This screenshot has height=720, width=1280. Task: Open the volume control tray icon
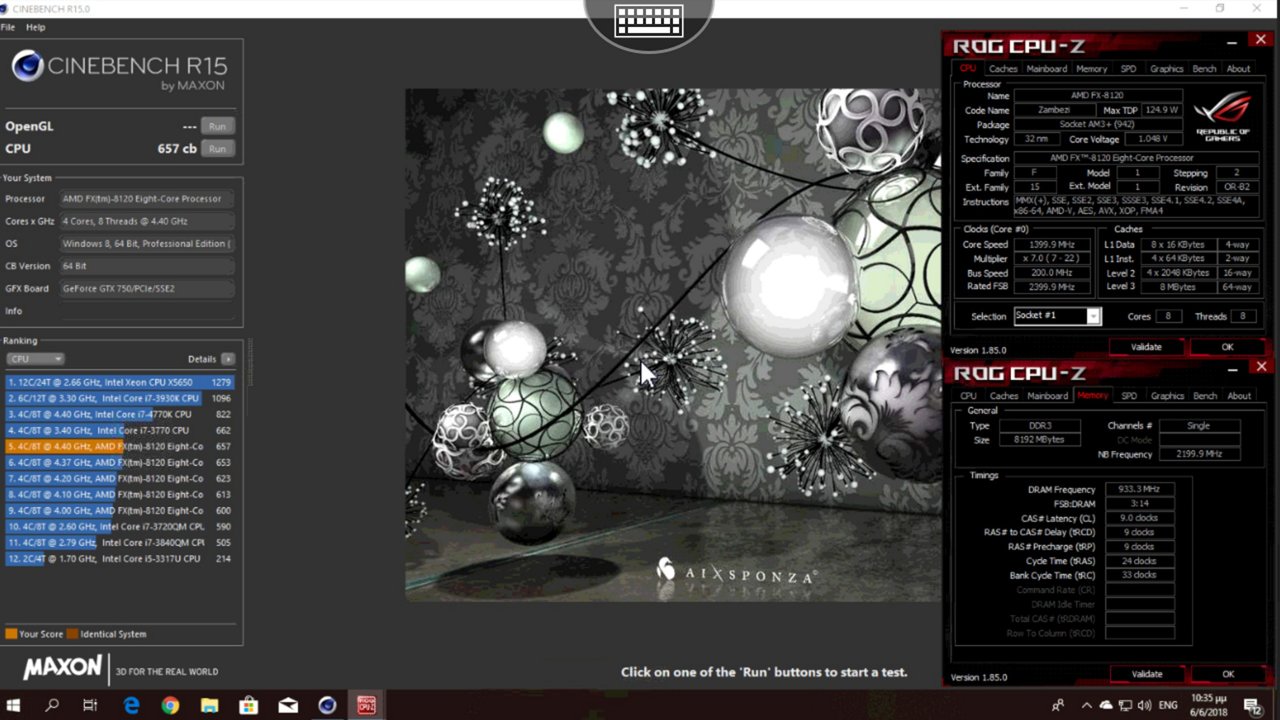(x=1146, y=705)
